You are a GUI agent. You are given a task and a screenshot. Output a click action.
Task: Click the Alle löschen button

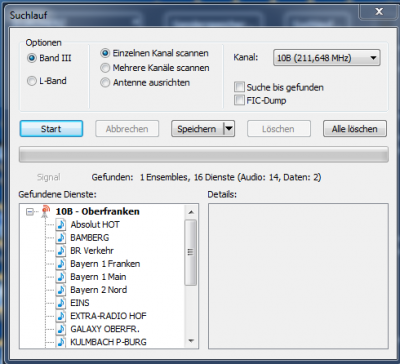click(x=355, y=129)
